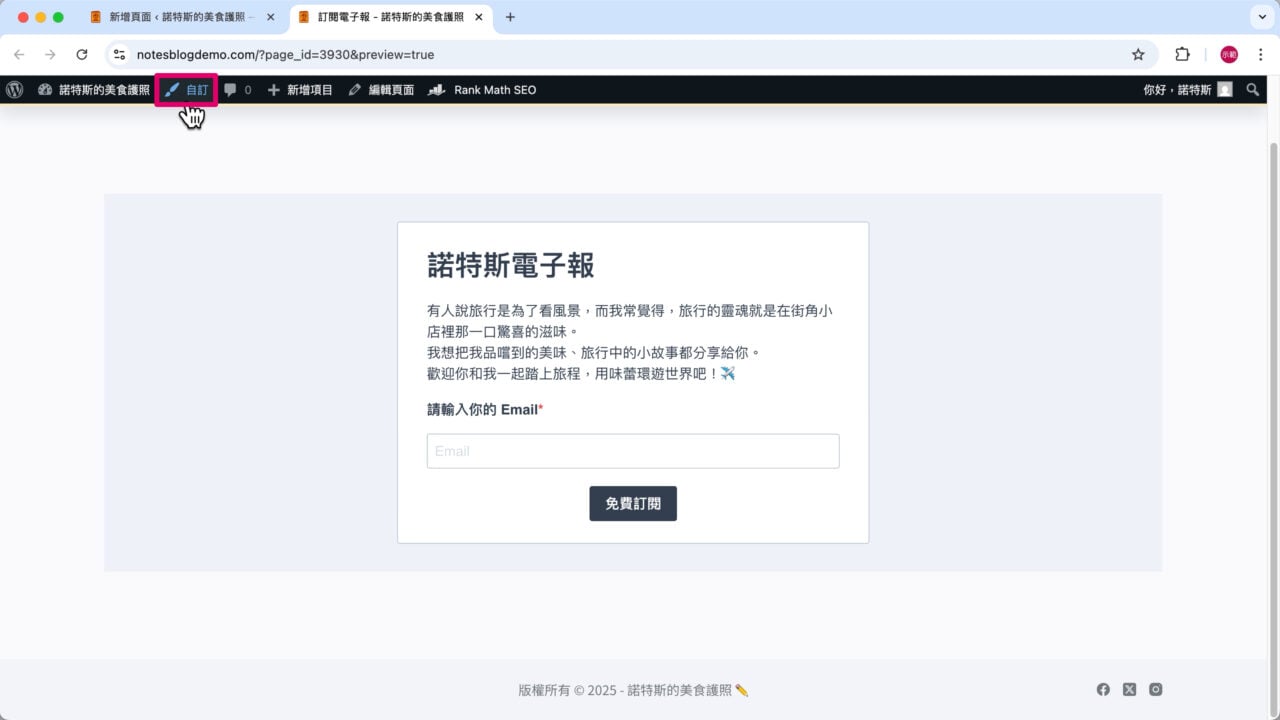The height and width of the screenshot is (720, 1280).
Task: Open the highlighted 自訂 customize link
Action: tap(188, 89)
